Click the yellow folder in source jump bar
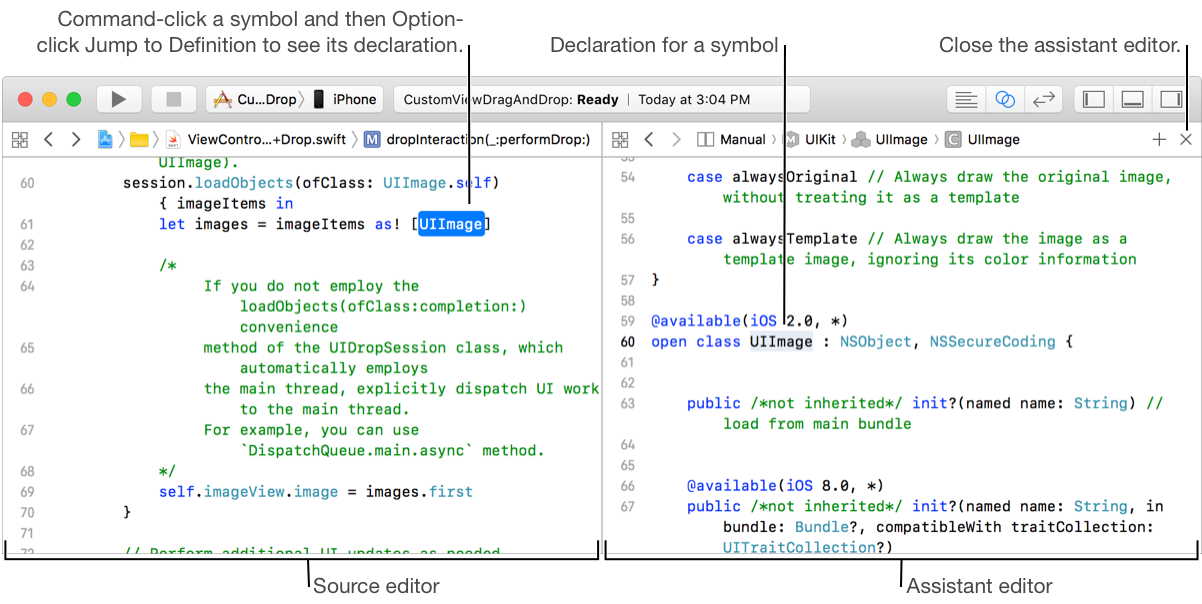This screenshot has height=604, width=1202. [x=139, y=139]
